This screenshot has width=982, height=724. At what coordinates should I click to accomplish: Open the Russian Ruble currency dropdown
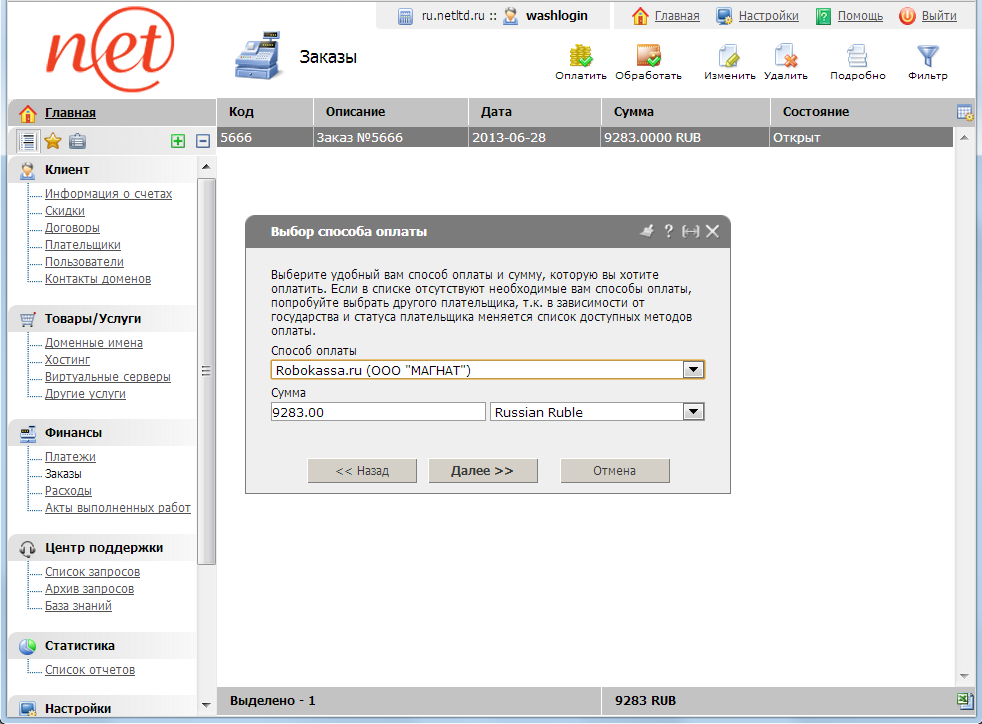click(x=693, y=412)
